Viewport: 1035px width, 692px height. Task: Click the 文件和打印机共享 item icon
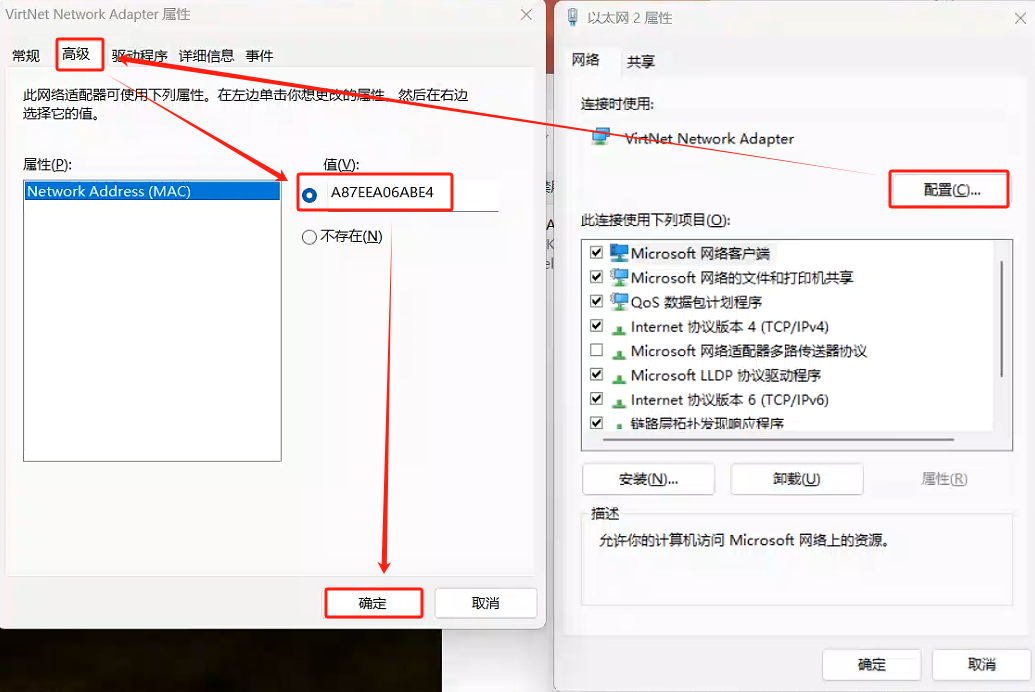pos(619,278)
